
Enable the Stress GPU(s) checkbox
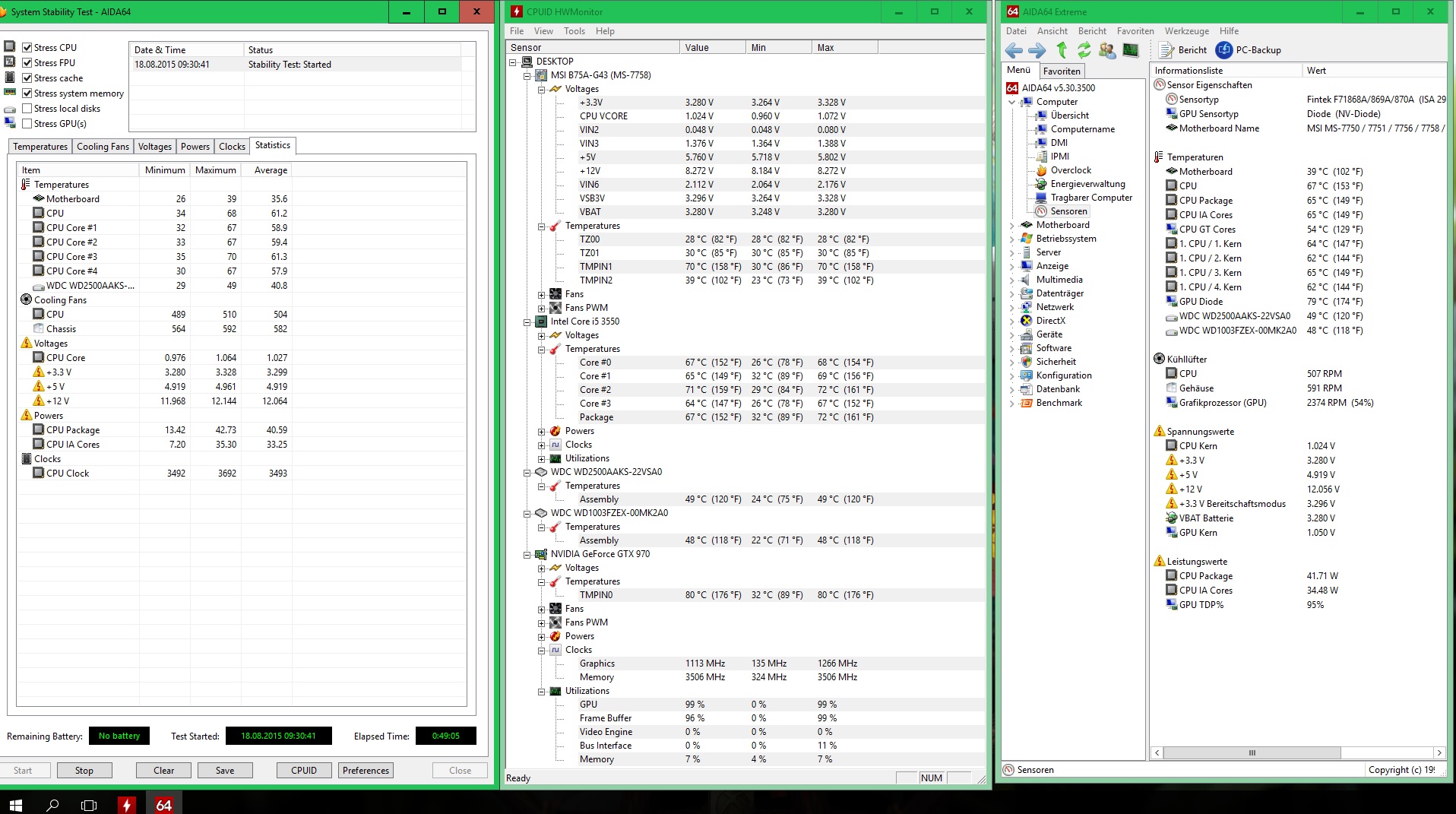(27, 124)
